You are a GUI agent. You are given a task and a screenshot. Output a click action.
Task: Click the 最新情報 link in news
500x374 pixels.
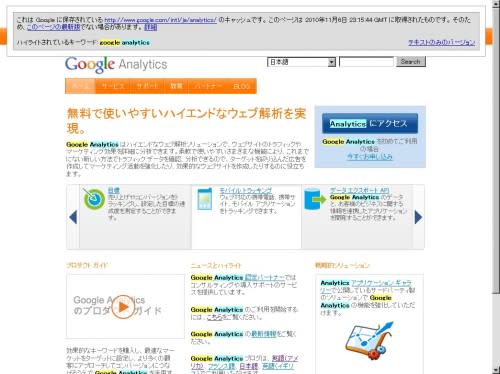tap(264, 334)
